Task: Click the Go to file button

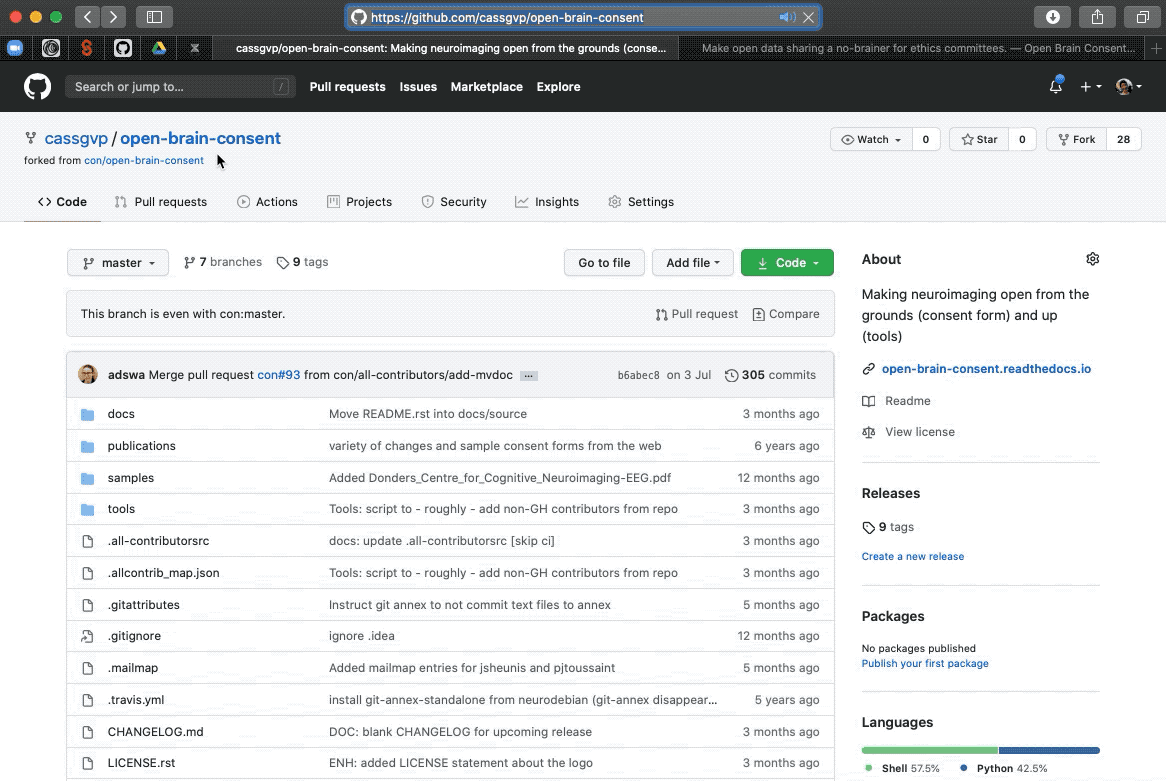Action: pos(604,262)
